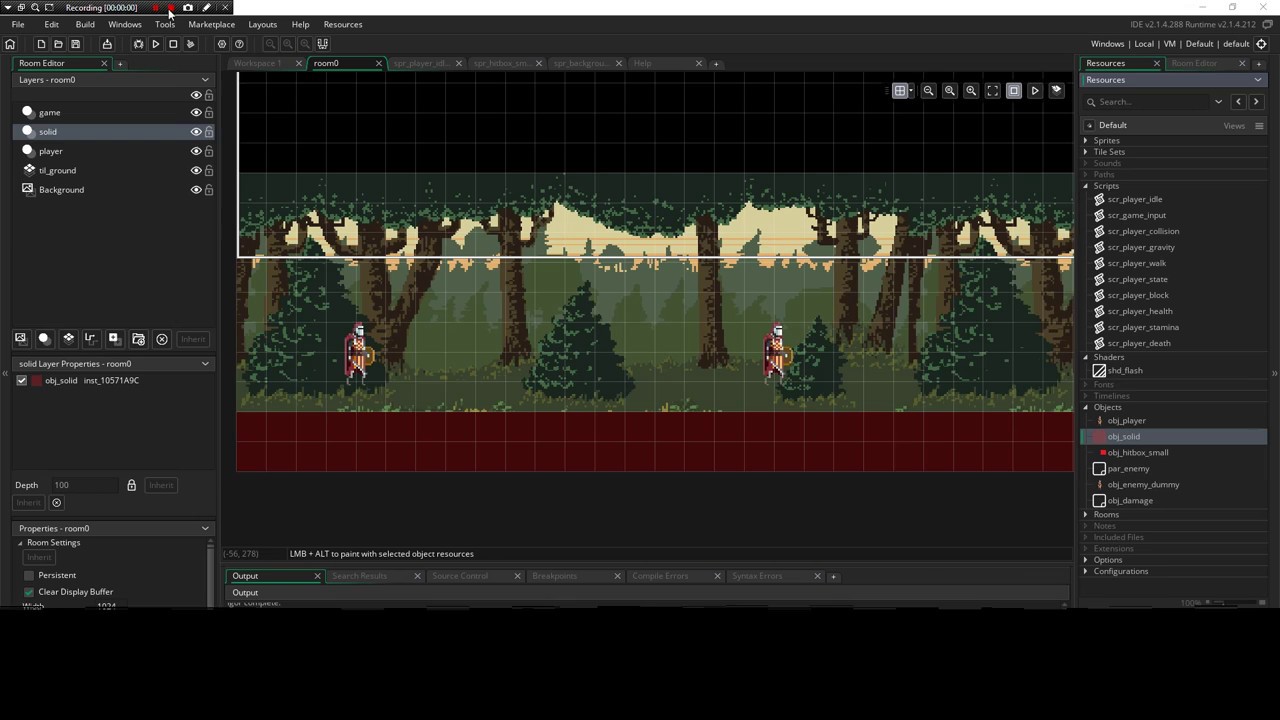Switch to the spr_player_idle tab

coord(421,63)
